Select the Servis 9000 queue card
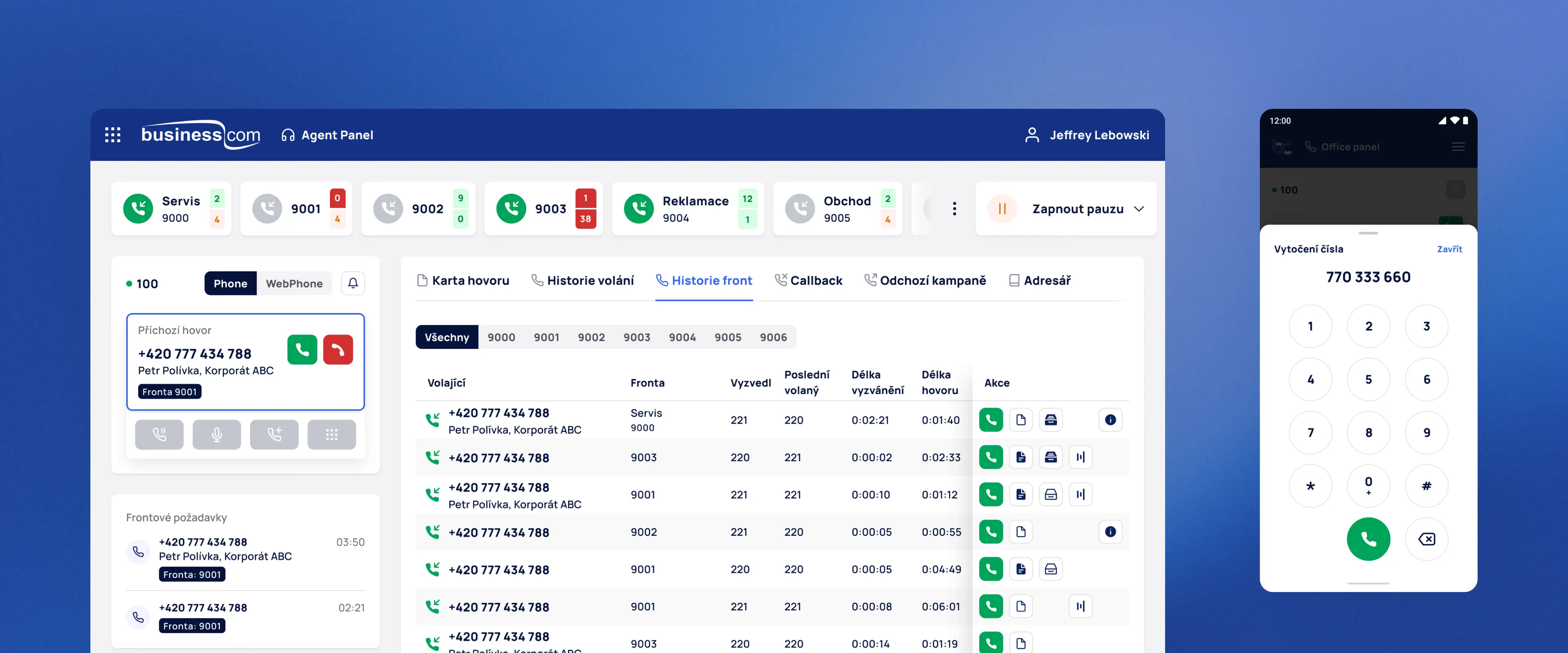Viewport: 1568px width, 653px height. 171,209
